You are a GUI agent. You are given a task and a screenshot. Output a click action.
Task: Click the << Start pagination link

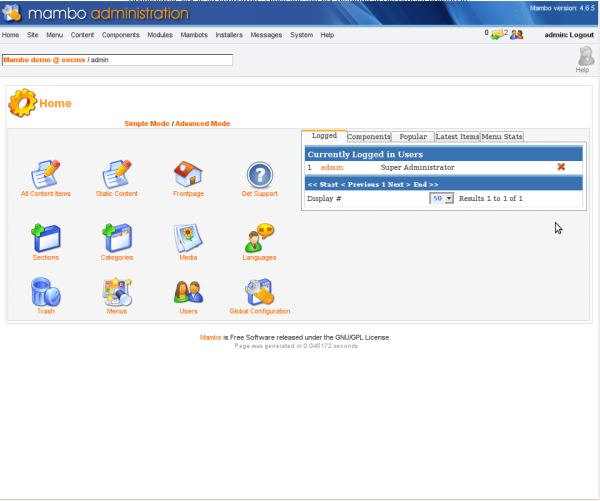(x=323, y=184)
